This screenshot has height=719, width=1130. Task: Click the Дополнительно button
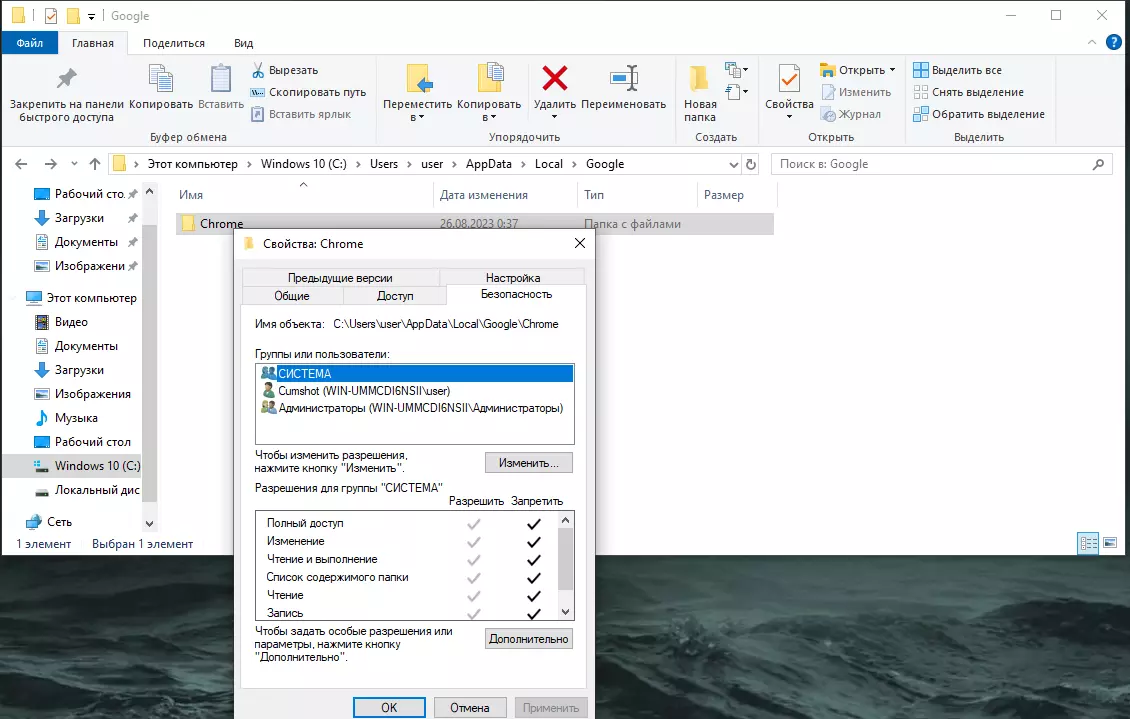tap(529, 639)
